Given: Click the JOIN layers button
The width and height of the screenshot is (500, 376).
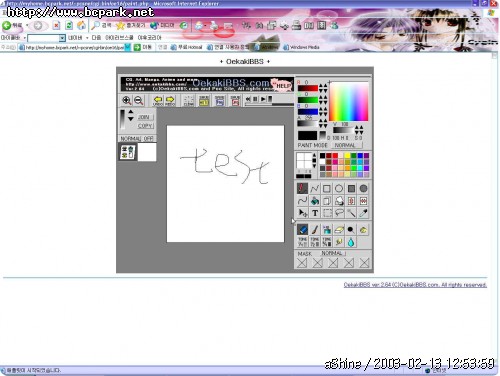Looking at the screenshot, I should (x=144, y=117).
